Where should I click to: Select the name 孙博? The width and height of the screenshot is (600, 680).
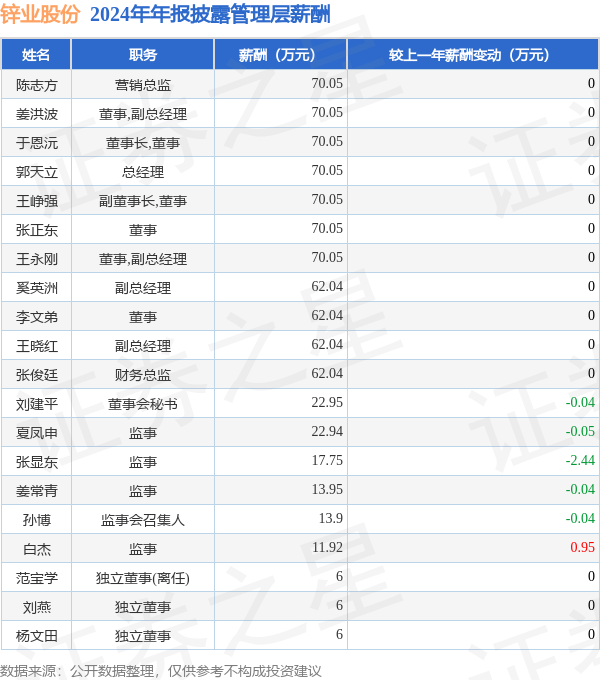click(x=37, y=520)
